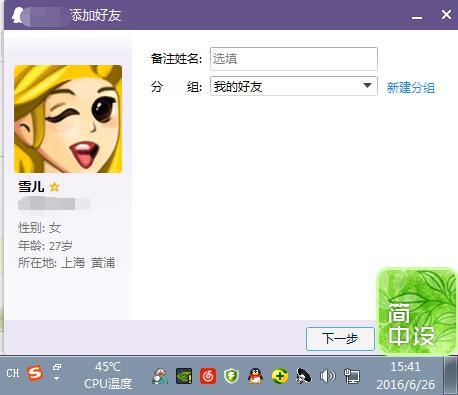Open the NVIDIA tray icon

[x=184, y=376]
